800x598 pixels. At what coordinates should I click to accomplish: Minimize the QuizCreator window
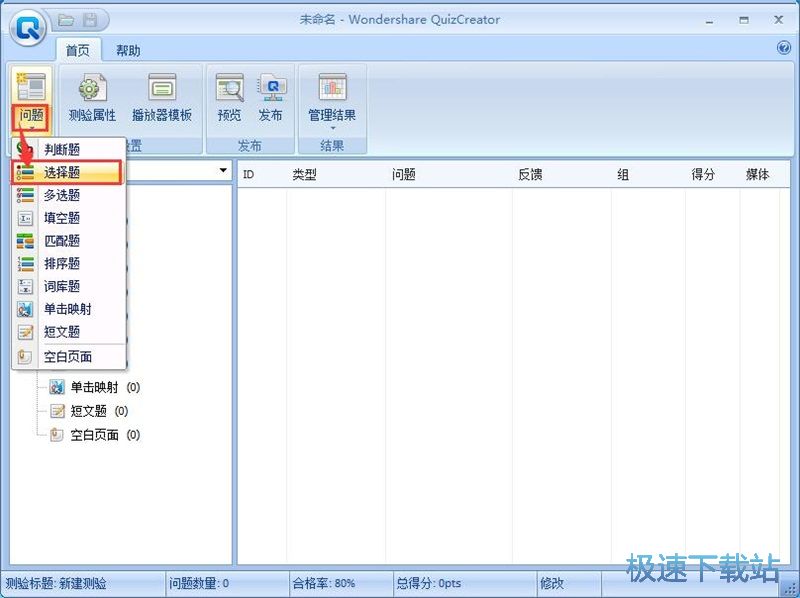click(x=709, y=21)
